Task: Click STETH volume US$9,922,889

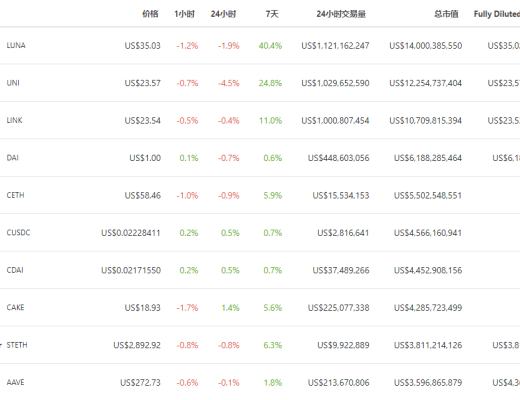Action: (343, 345)
